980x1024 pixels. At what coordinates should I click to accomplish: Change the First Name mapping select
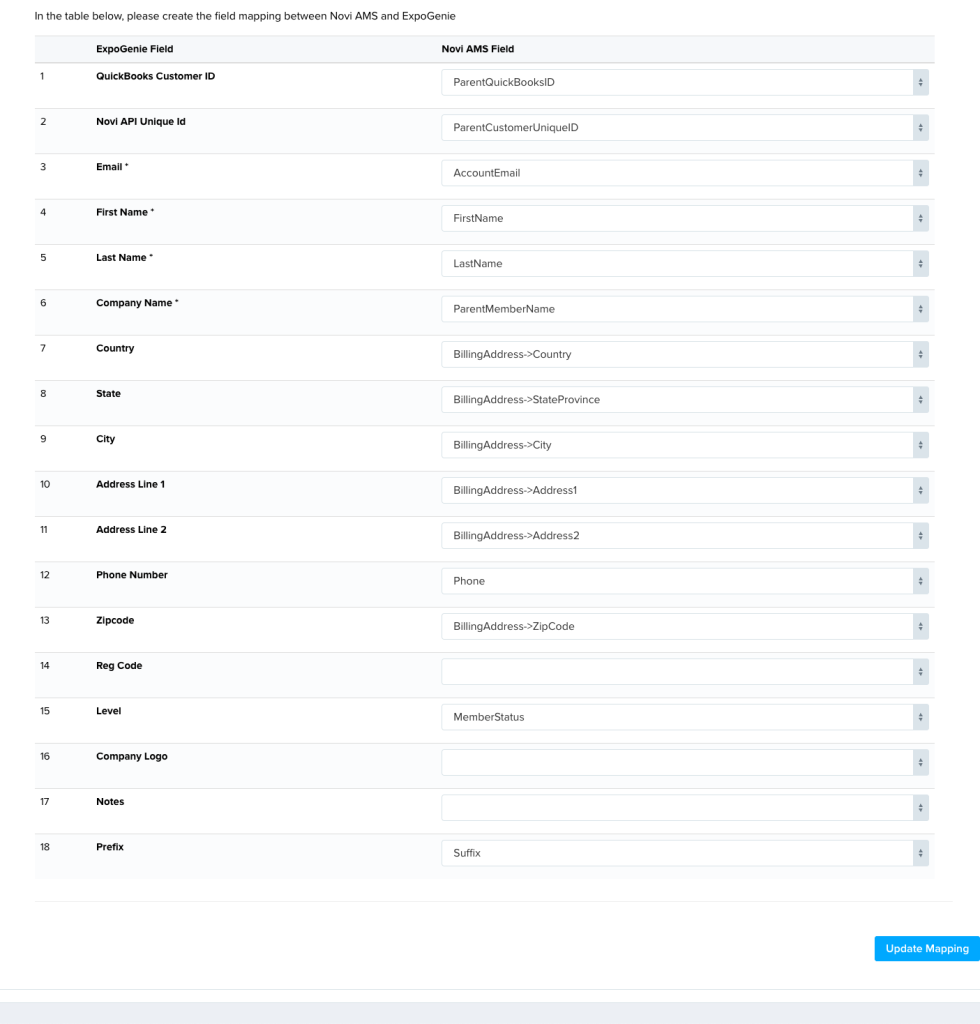pyautogui.click(x=685, y=218)
